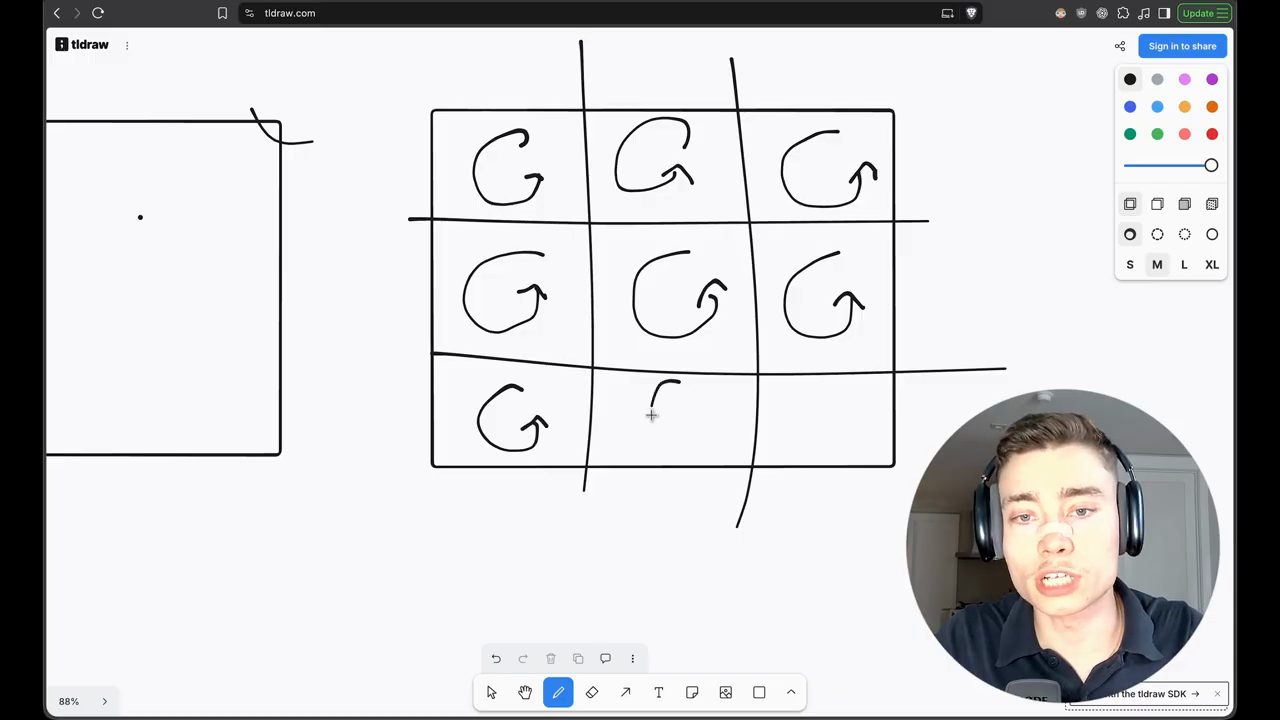Open the browser Update menu
This screenshot has height=720, width=1280.
coord(1204,13)
